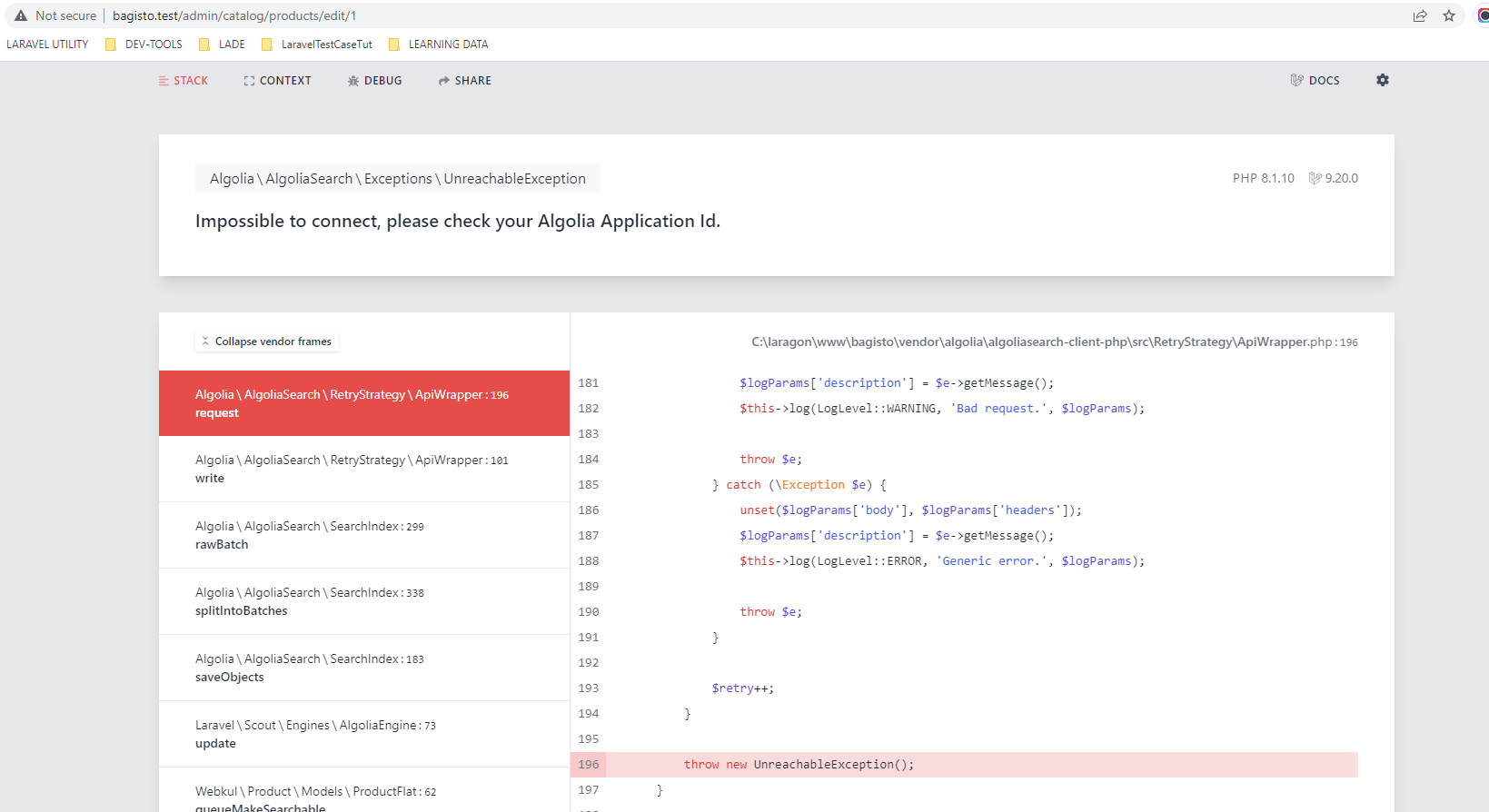Click code line 'Bad request.' log
The height and width of the screenshot is (812, 1489).
point(942,409)
